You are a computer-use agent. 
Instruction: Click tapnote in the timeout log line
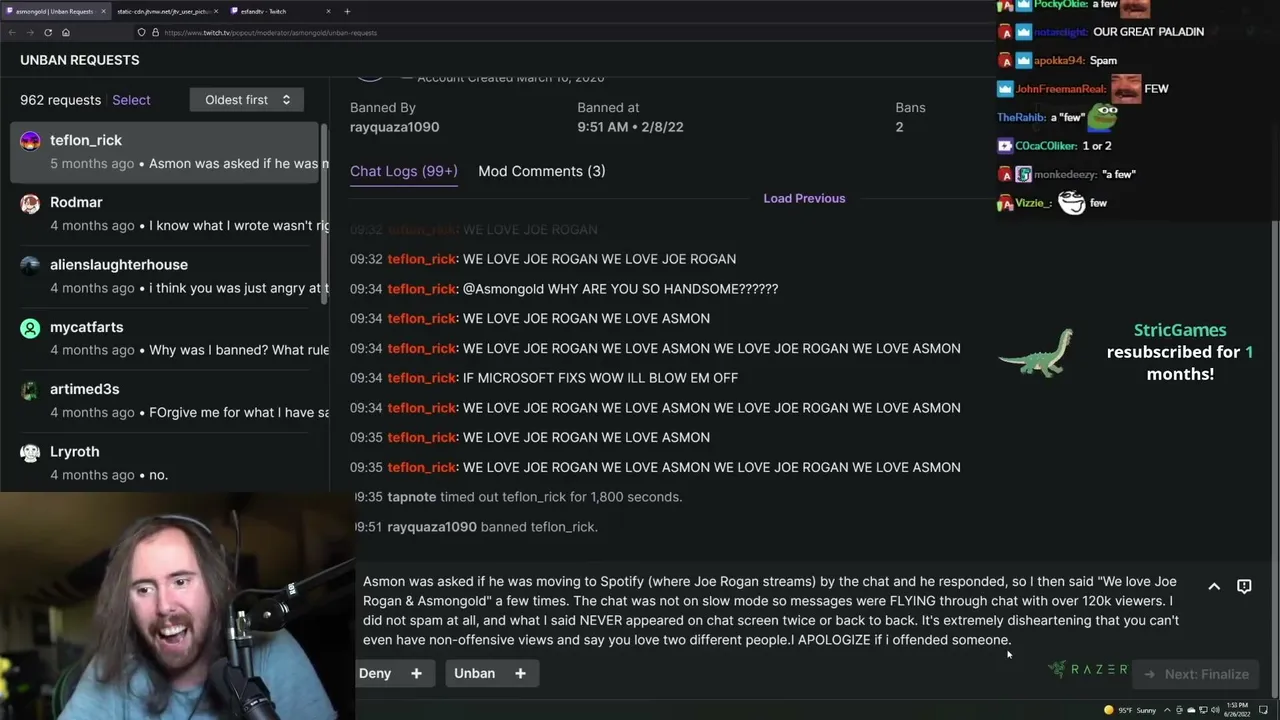(411, 497)
